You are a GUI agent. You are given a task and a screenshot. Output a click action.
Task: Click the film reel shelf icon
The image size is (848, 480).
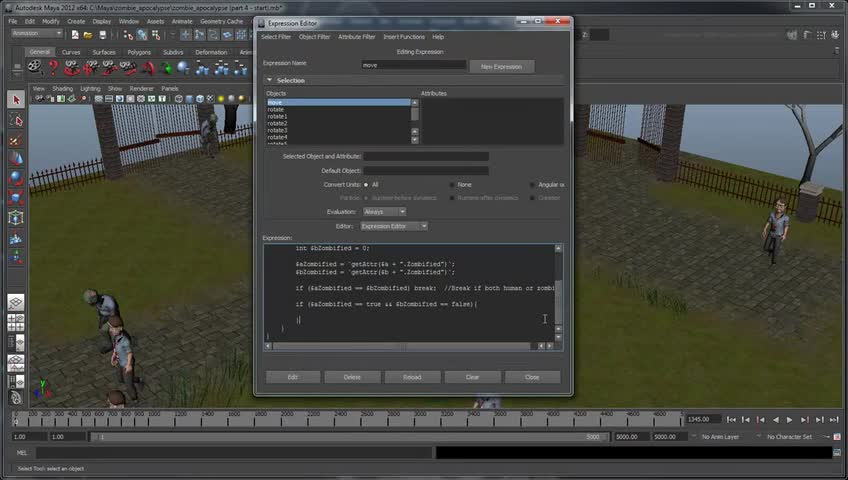pos(35,68)
